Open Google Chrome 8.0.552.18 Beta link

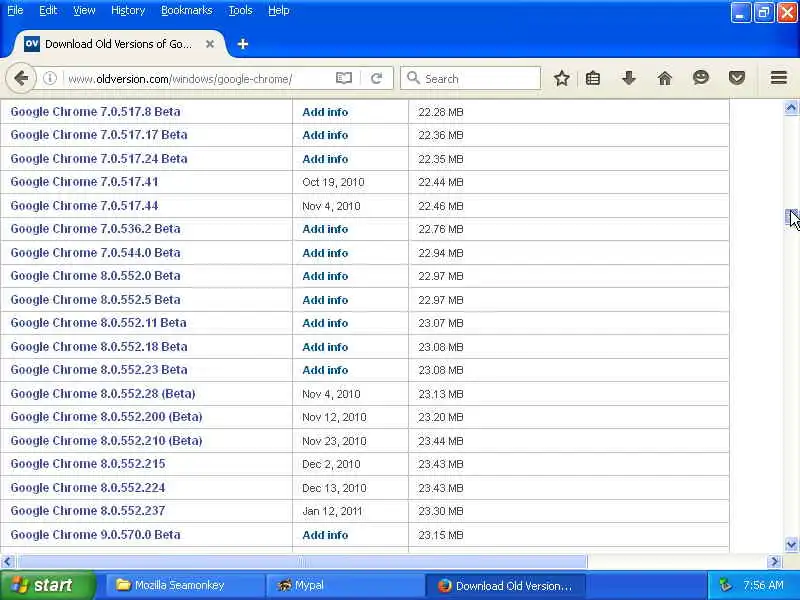click(99, 346)
